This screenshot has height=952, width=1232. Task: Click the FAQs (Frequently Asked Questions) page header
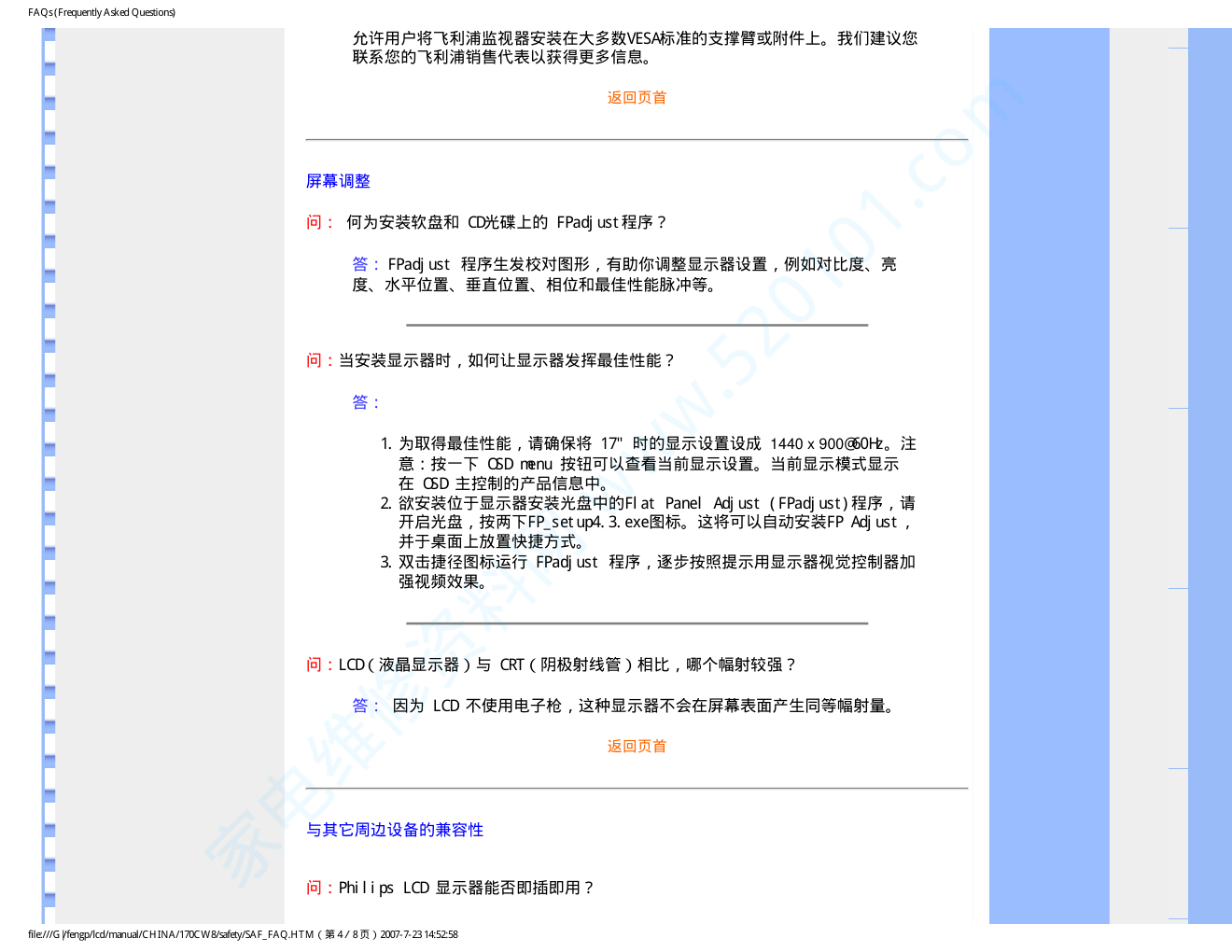pos(102,12)
